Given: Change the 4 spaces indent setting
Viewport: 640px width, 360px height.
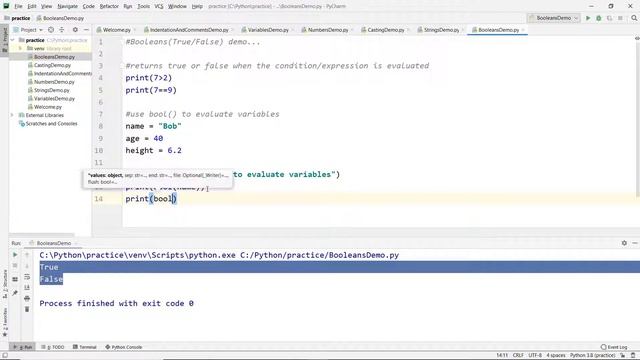Looking at the screenshot, I should tap(556, 356).
